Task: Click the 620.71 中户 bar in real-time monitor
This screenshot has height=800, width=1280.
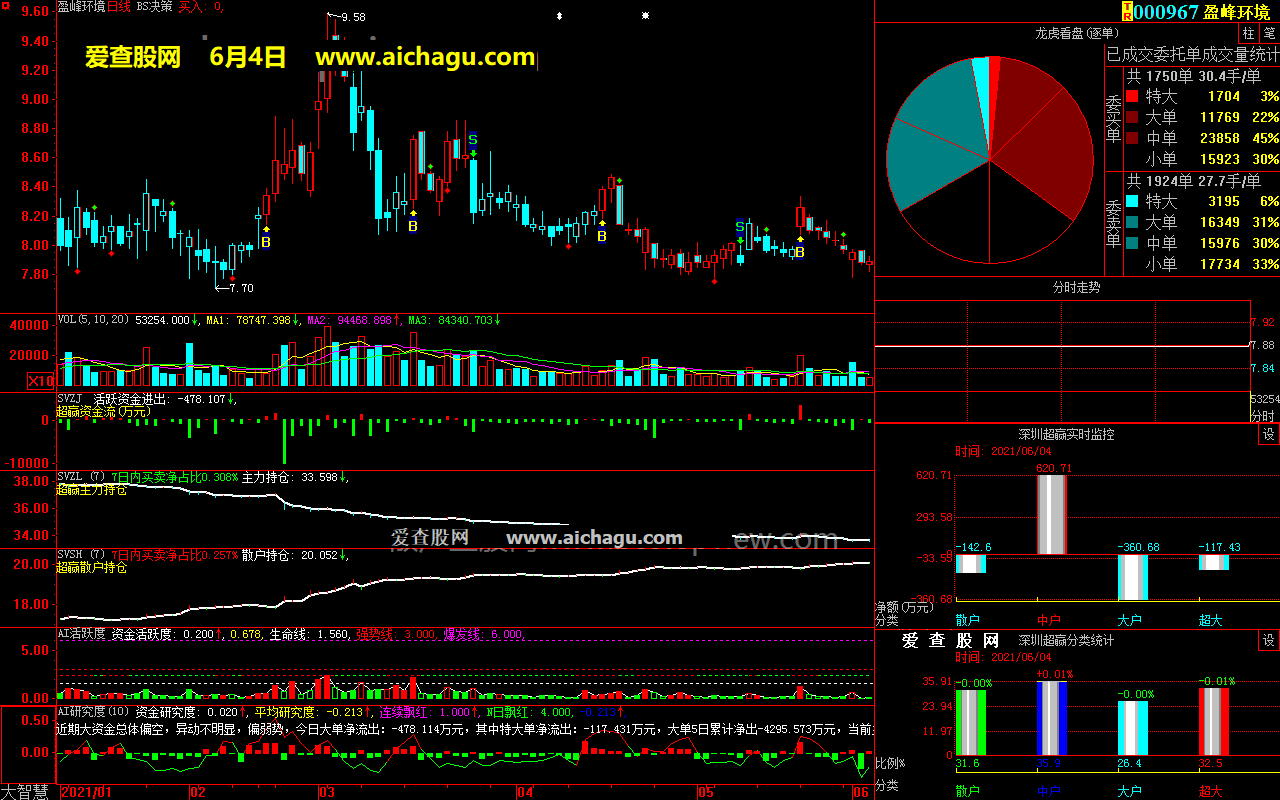Action: [1052, 514]
